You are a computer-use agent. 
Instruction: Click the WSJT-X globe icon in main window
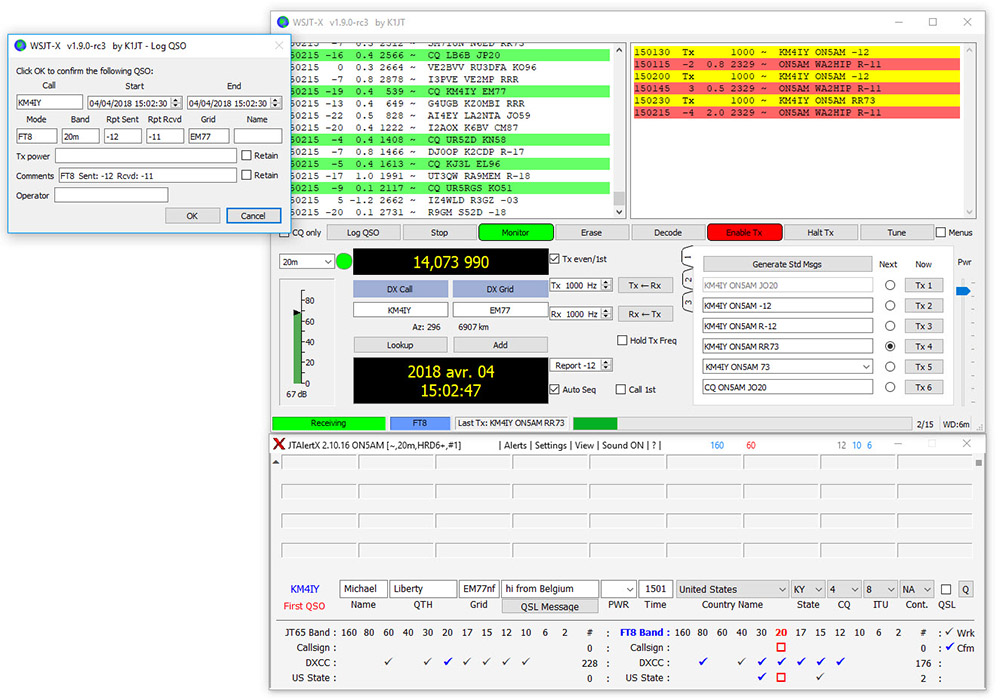[283, 22]
